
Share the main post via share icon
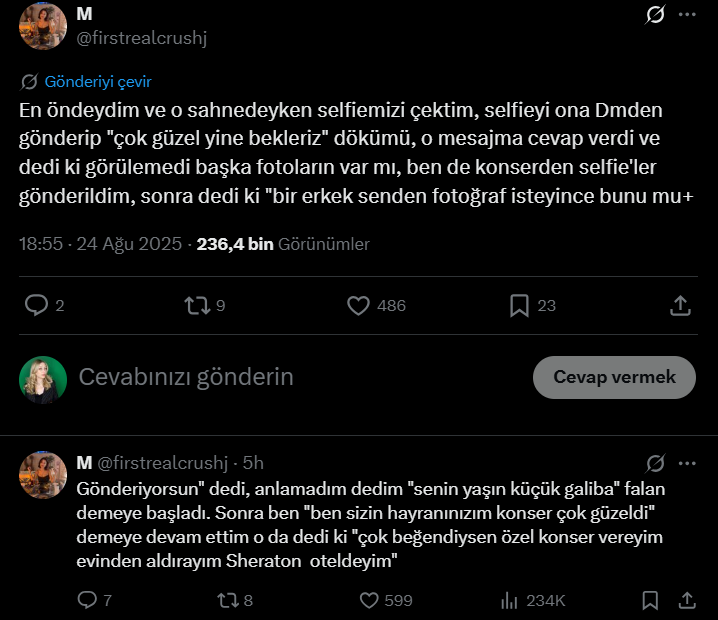[x=680, y=305]
